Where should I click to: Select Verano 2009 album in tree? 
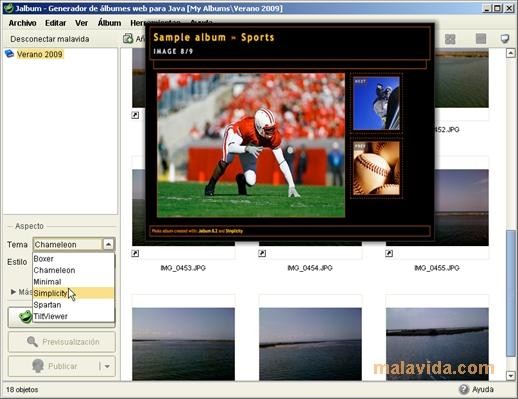point(40,54)
